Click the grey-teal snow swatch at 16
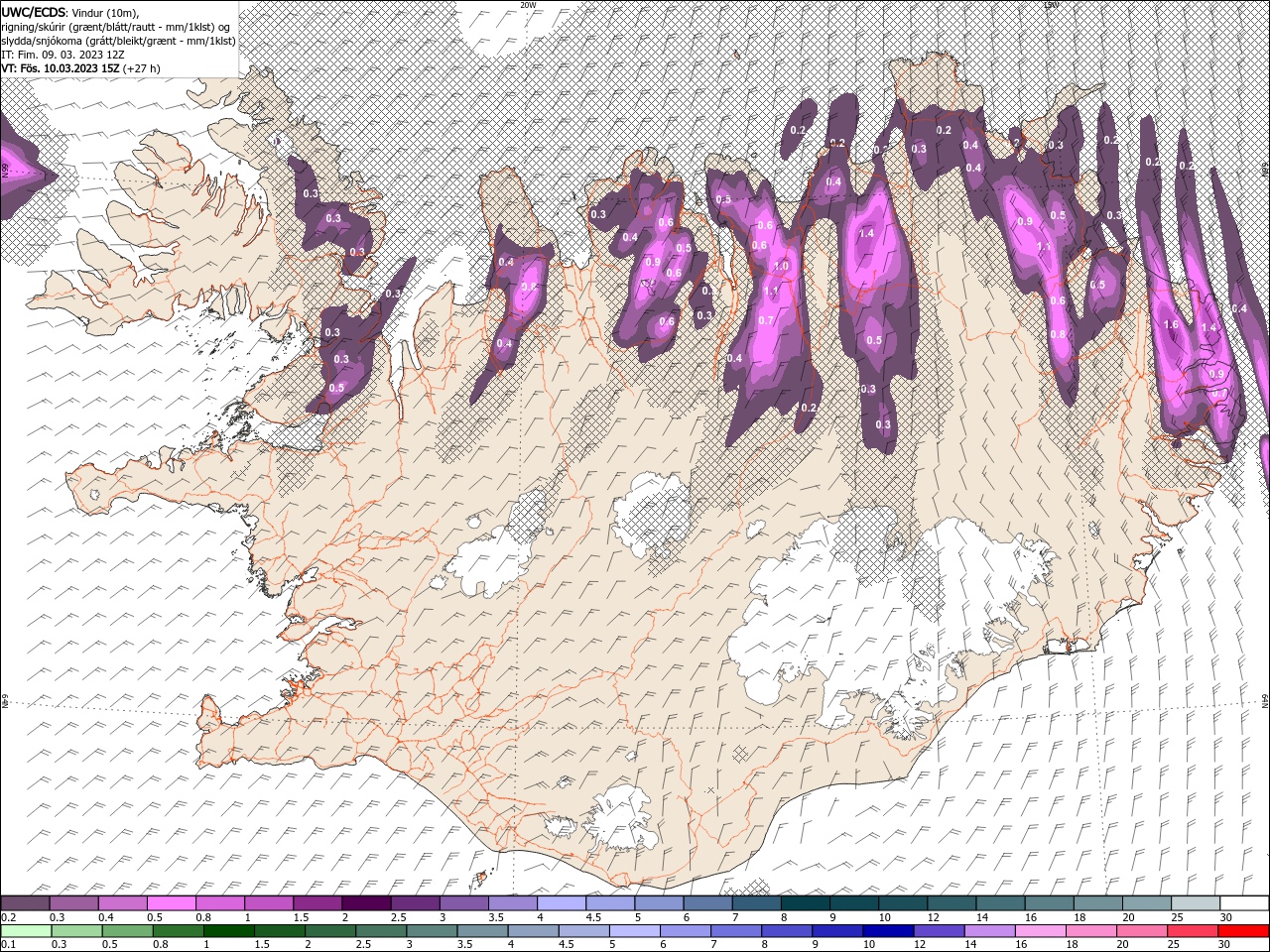1270x952 pixels. point(1050,903)
